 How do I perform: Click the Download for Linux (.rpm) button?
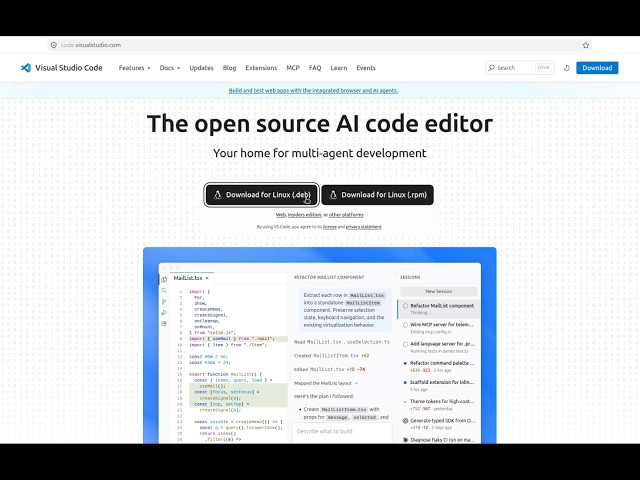pos(378,195)
